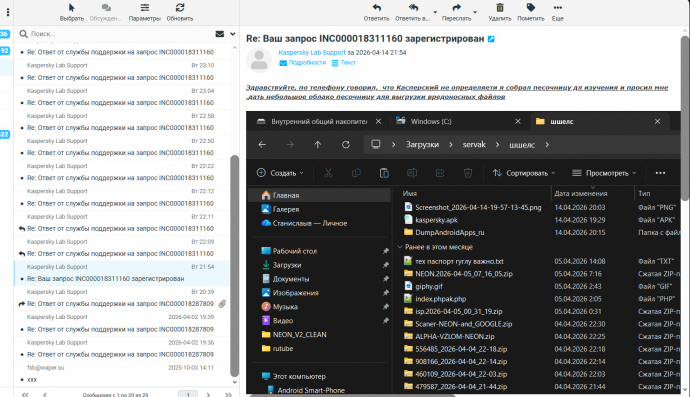Reply to all with Ответить в...
The width and height of the screenshot is (690, 397).
click(412, 12)
